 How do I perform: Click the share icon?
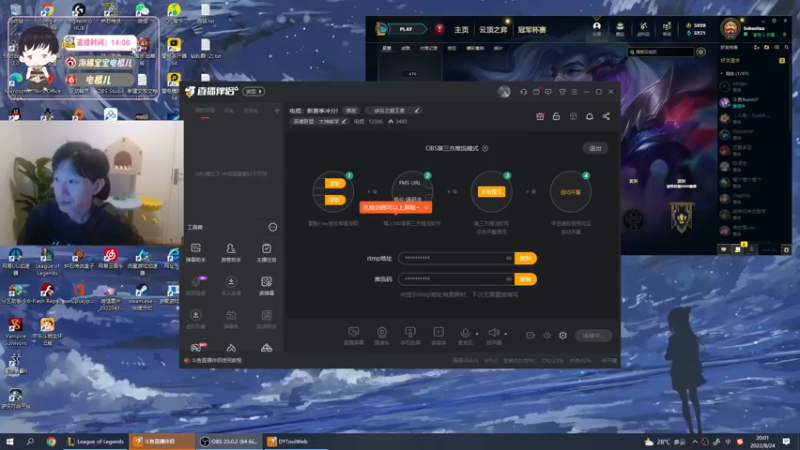coord(606,116)
